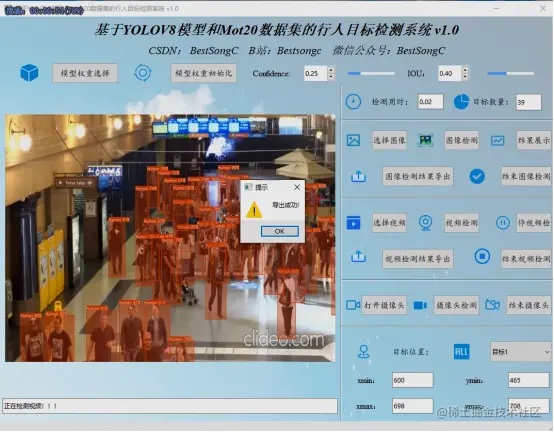Viewport: 554px width, 432px height.
Task: Adjust the IOU slider
Action: (511, 73)
